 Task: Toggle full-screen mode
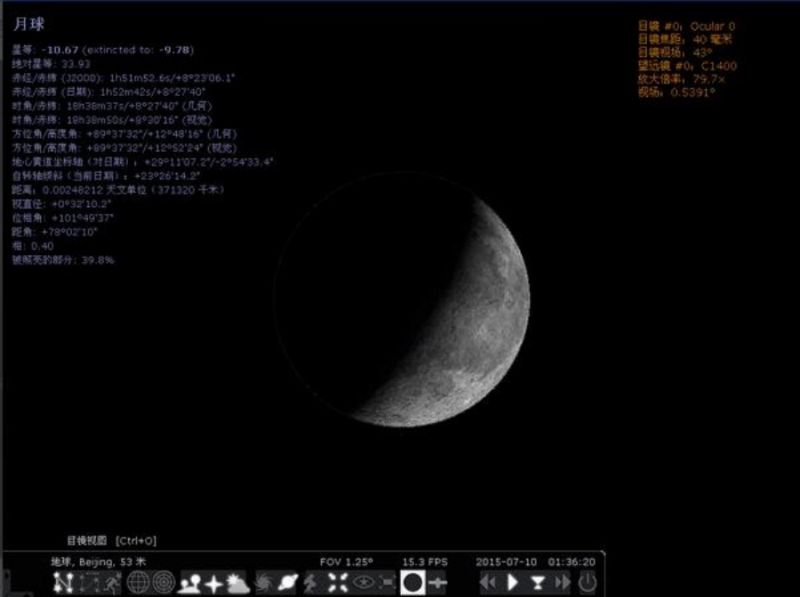(387, 582)
